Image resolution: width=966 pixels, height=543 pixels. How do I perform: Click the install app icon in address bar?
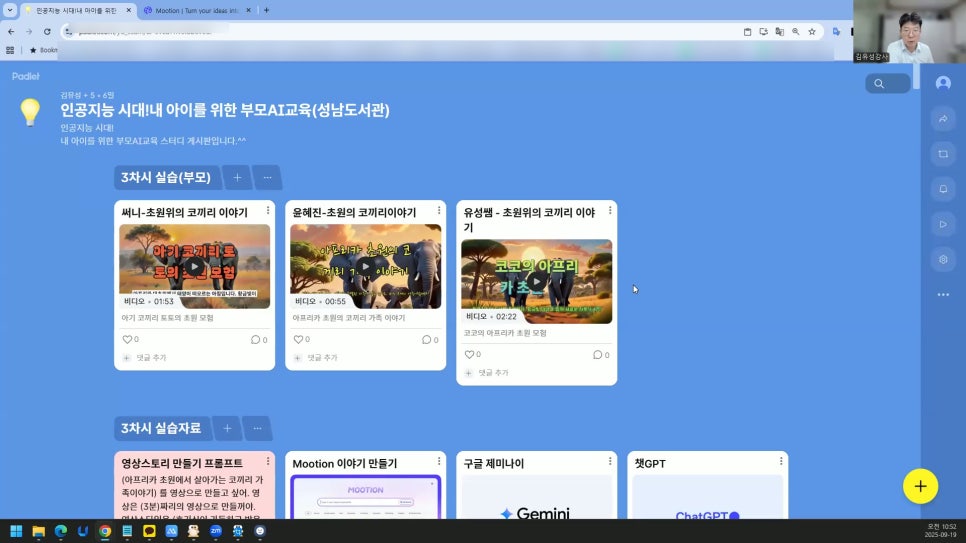[763, 31]
